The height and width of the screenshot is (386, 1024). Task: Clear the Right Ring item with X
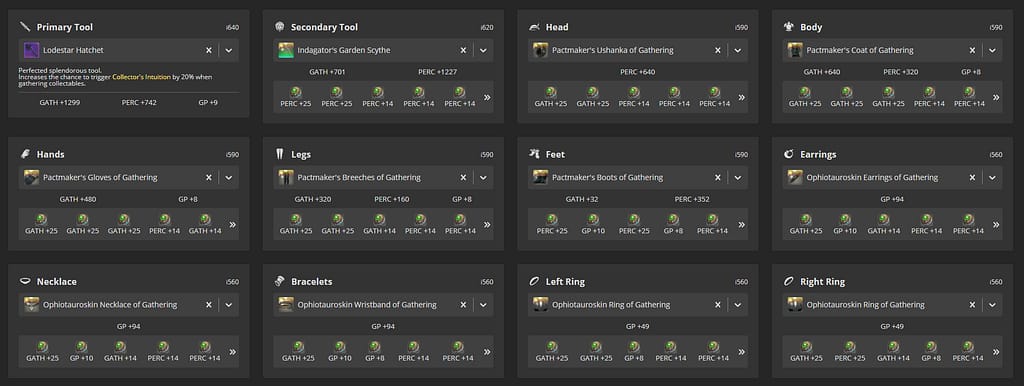coord(972,305)
